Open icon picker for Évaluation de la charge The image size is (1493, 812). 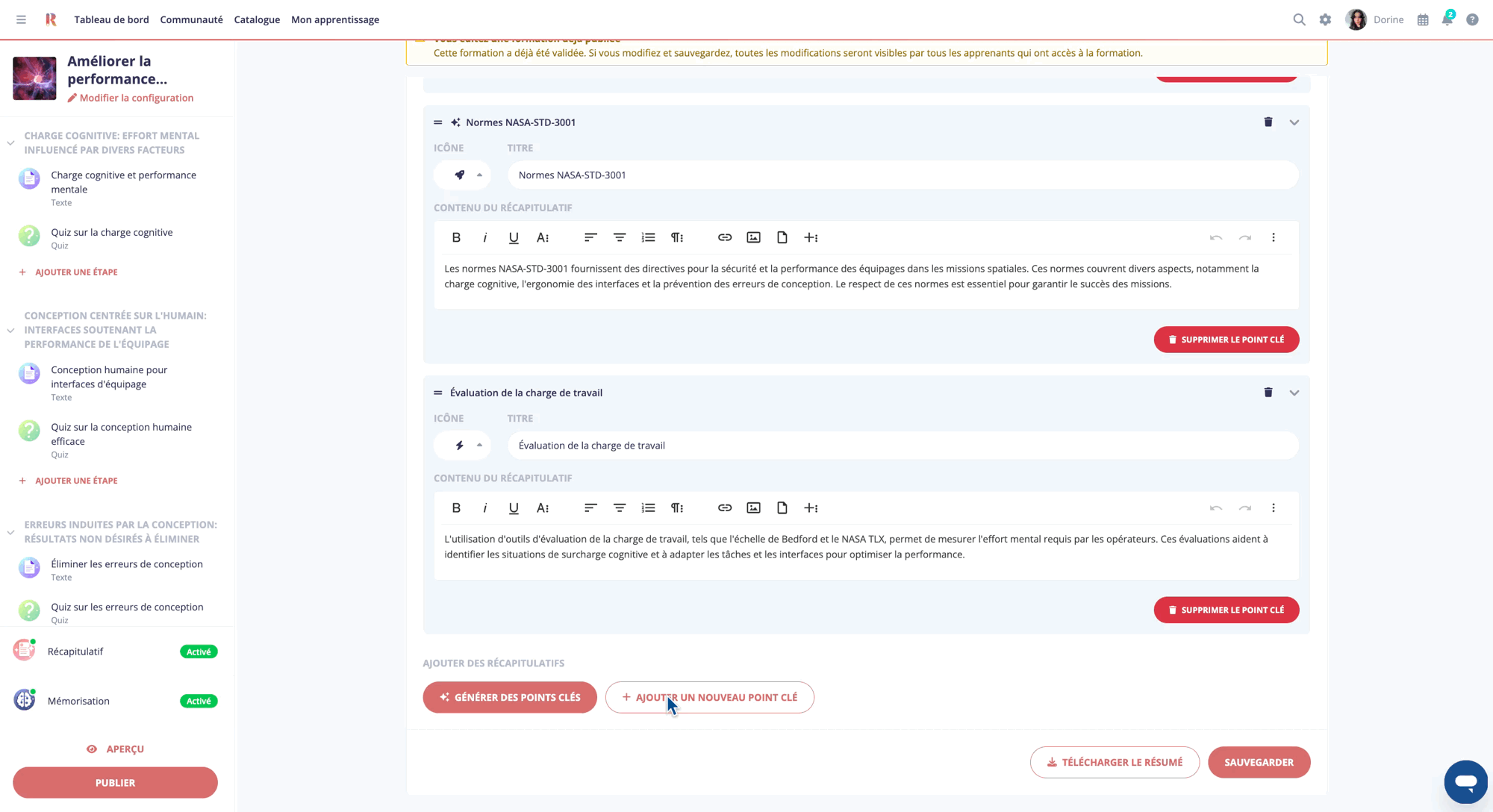tap(463, 446)
